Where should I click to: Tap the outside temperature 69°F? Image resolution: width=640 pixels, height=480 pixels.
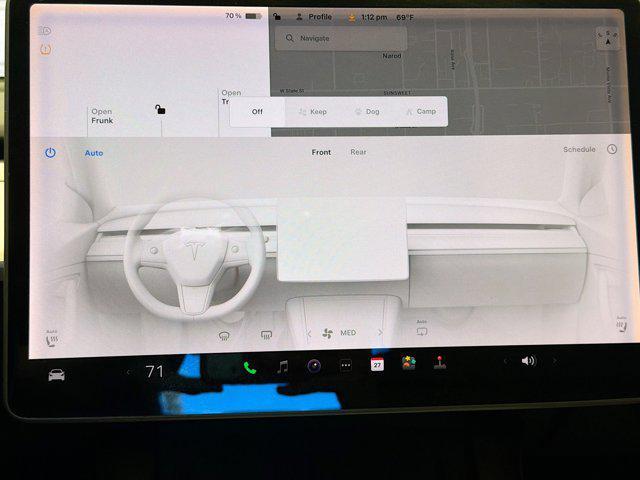click(x=404, y=18)
